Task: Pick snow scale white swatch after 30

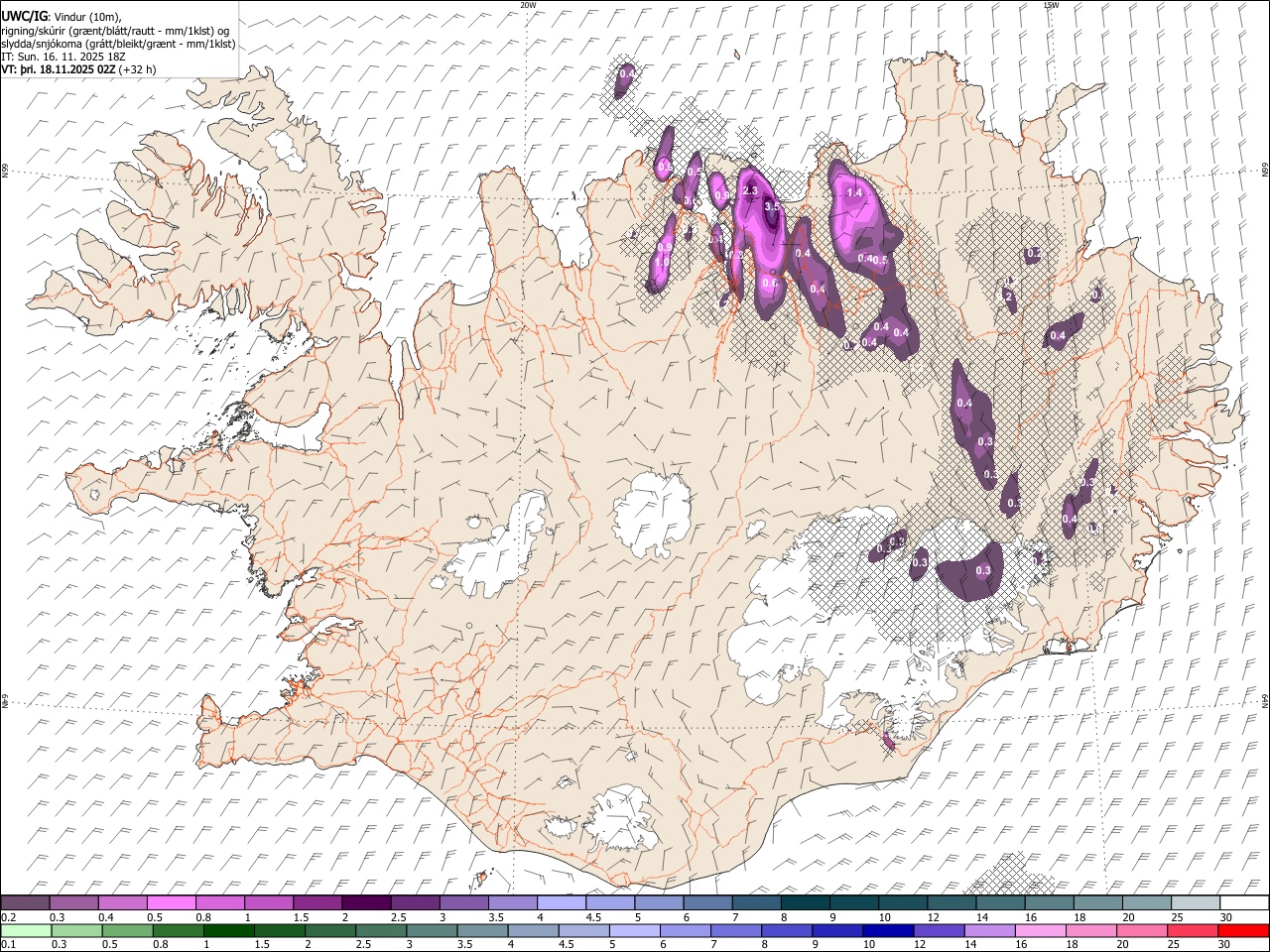Action: 1244,903
